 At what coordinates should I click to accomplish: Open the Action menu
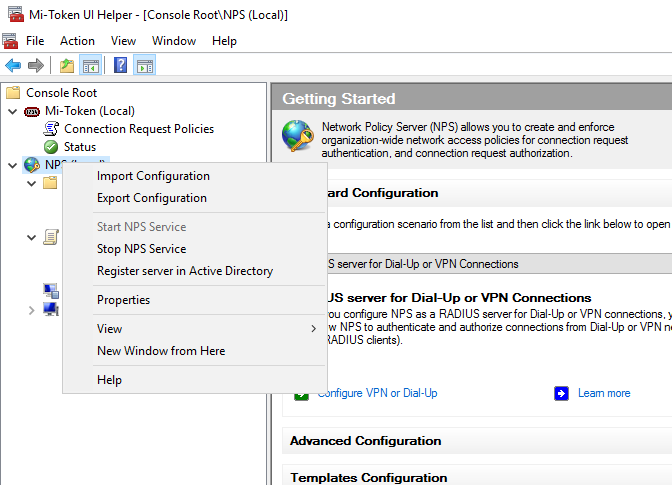pos(77,41)
